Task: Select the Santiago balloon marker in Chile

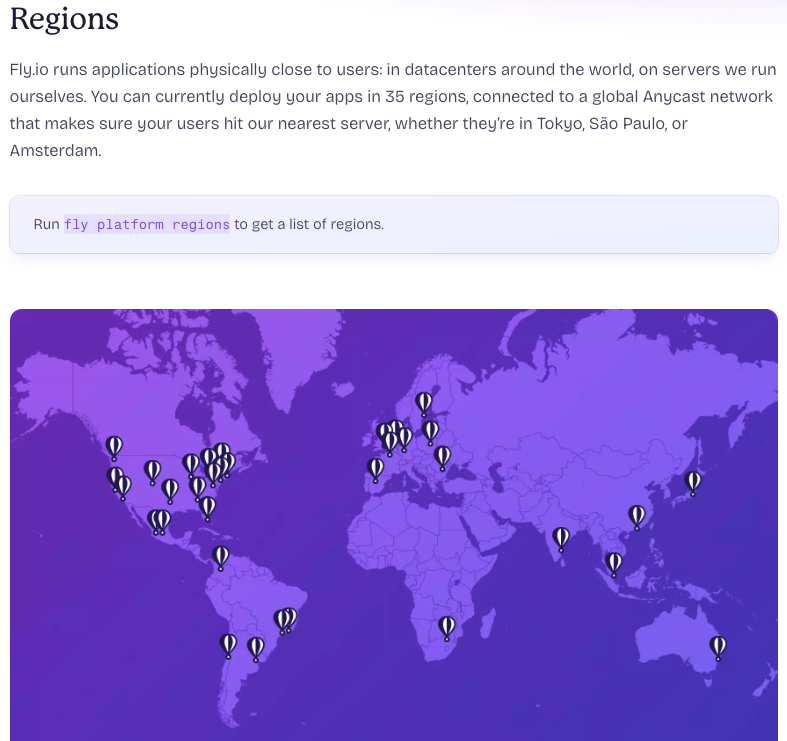Action: click(228, 646)
